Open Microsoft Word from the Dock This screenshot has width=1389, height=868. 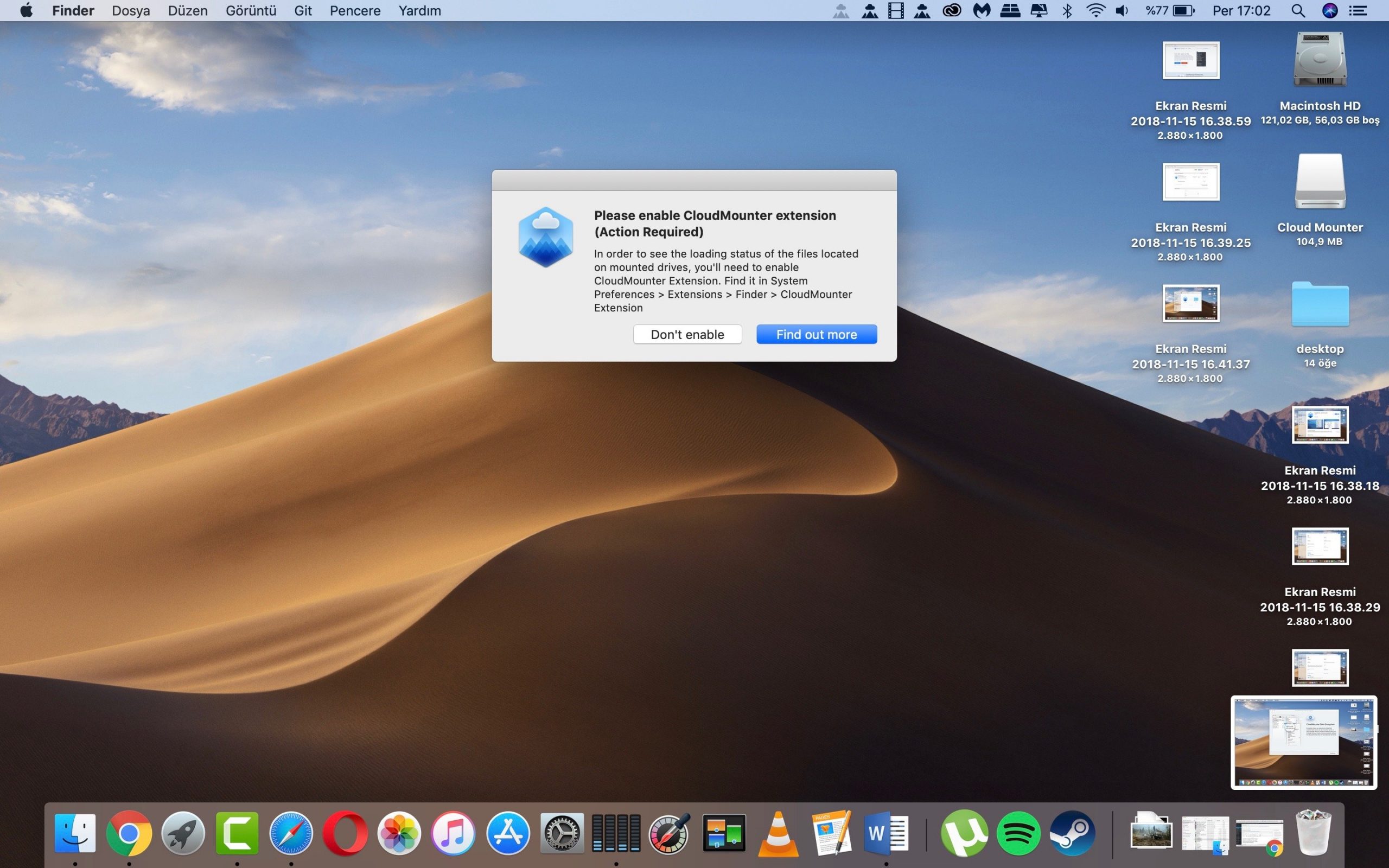point(885,833)
